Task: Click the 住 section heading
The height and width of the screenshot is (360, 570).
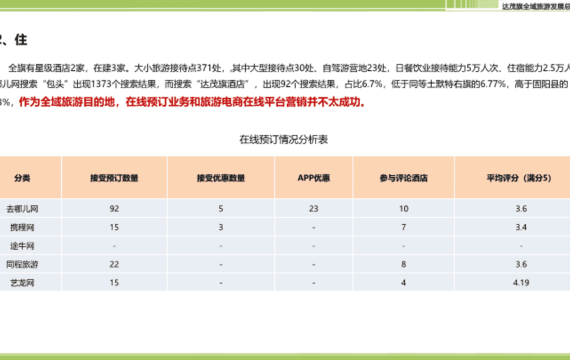Action: coord(21,40)
